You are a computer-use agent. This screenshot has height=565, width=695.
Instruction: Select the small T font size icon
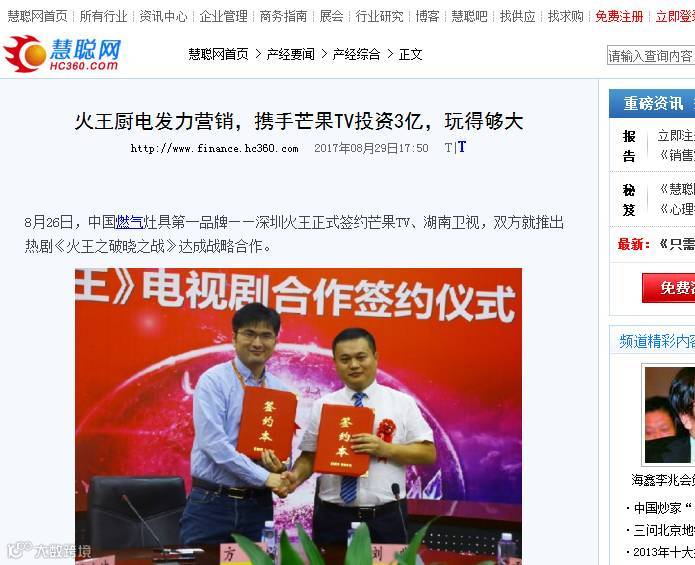tap(448, 148)
